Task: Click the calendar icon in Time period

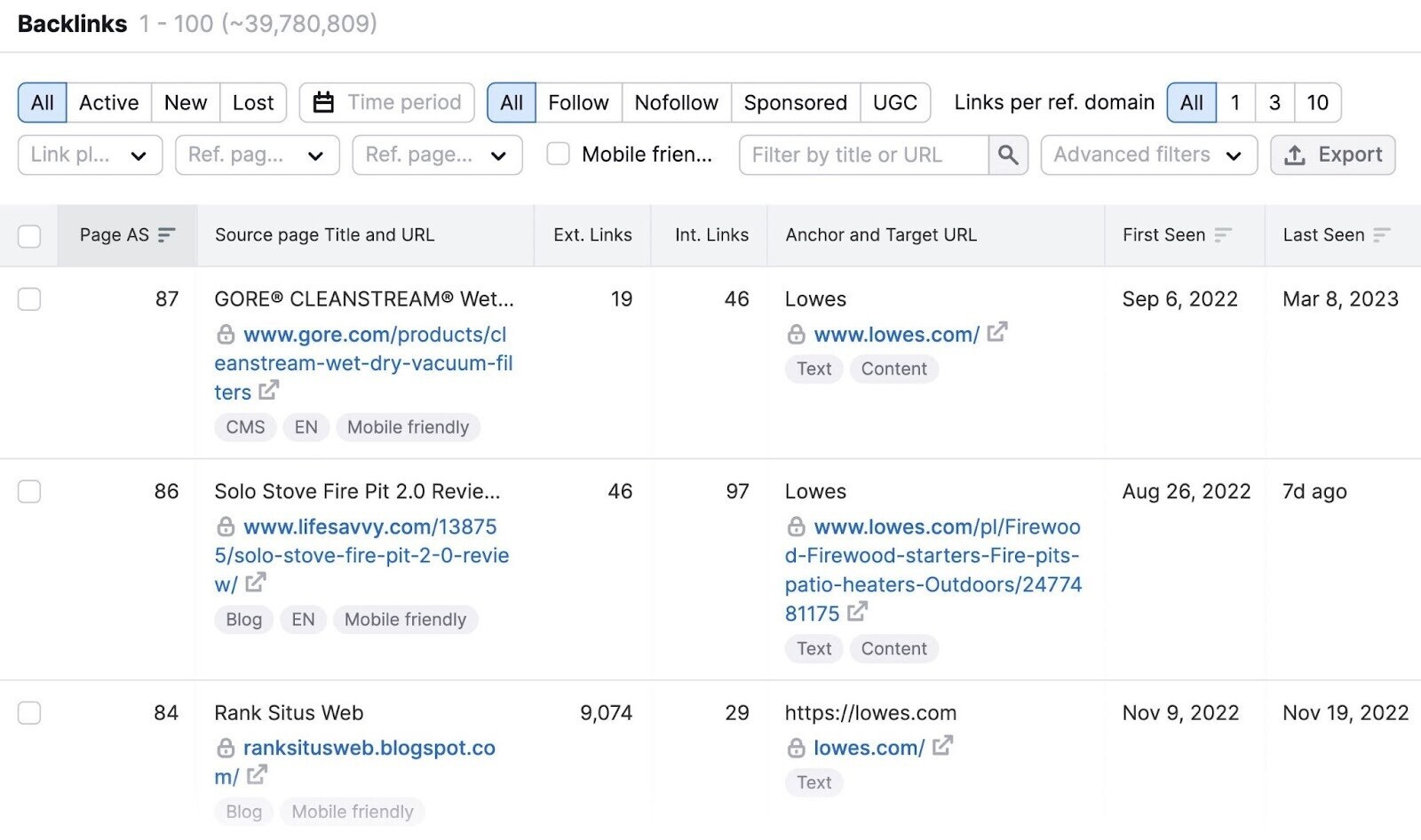Action: pos(323,102)
